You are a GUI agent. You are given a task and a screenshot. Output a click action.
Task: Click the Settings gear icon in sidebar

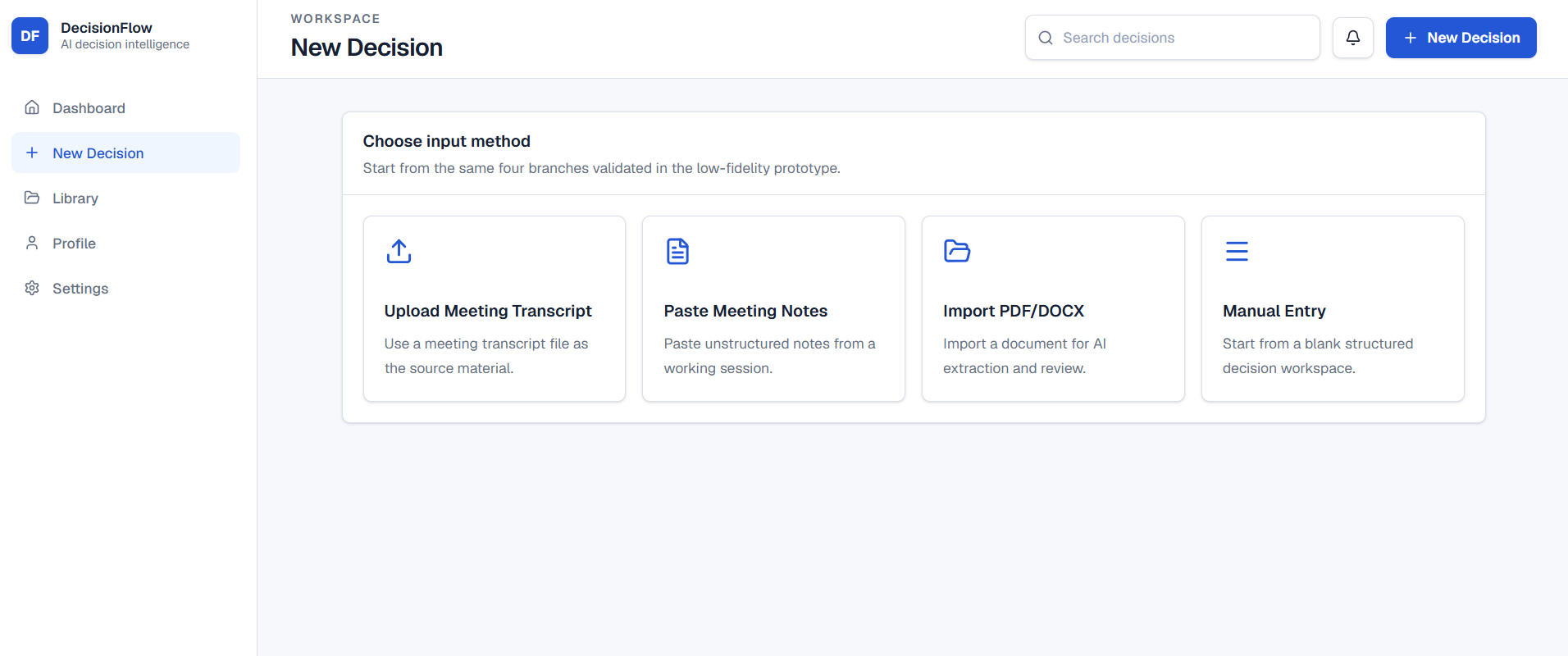[32, 288]
